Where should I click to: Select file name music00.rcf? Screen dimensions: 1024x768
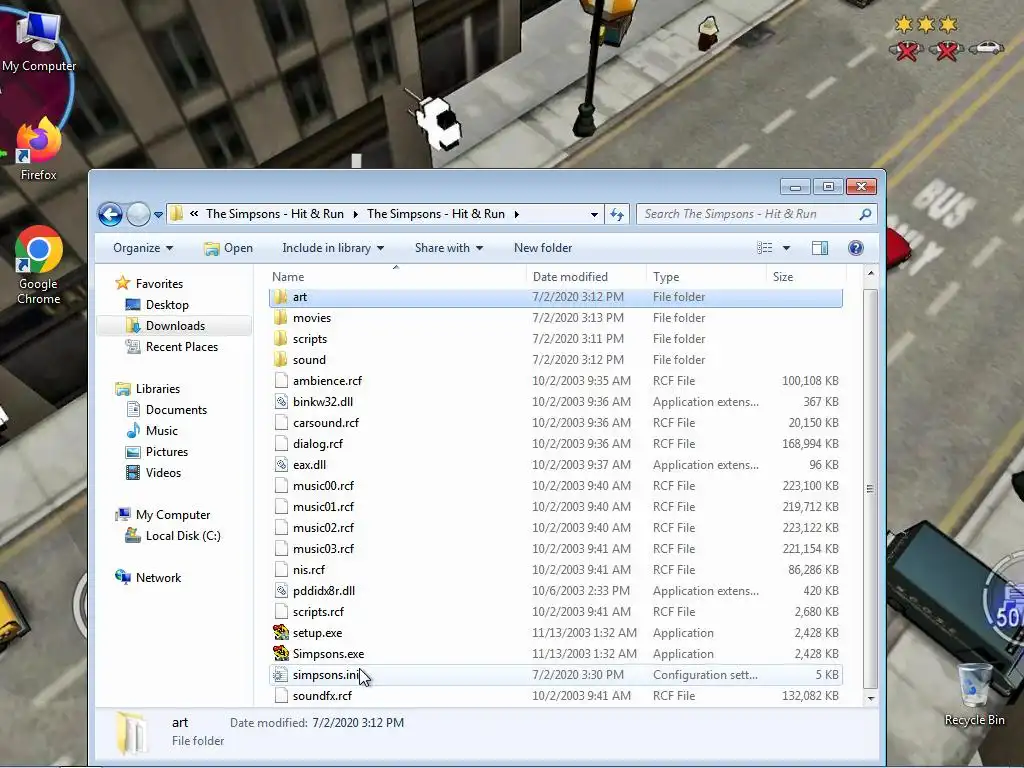pyautogui.click(x=323, y=486)
